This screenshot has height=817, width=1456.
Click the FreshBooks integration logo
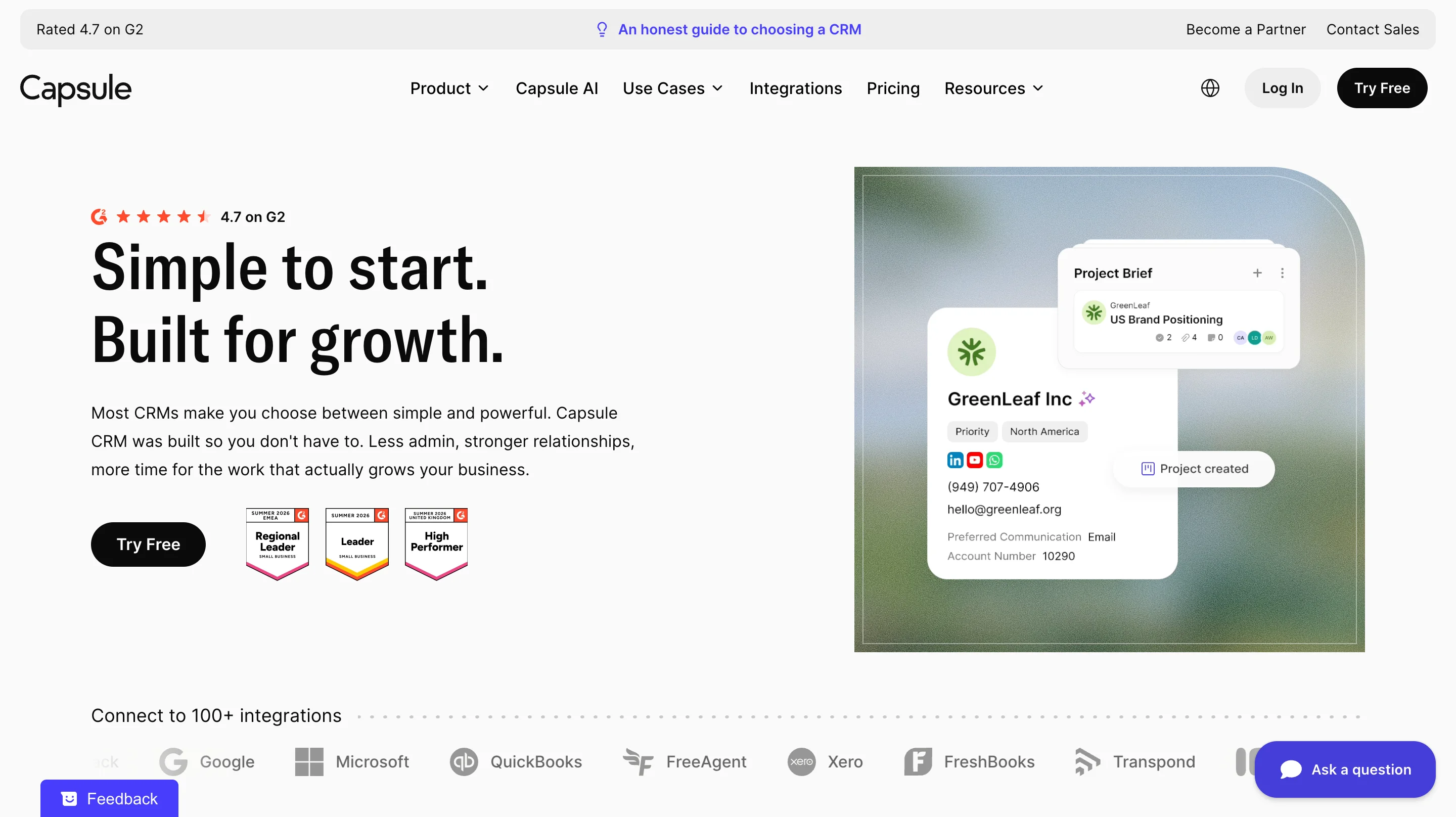(969, 761)
